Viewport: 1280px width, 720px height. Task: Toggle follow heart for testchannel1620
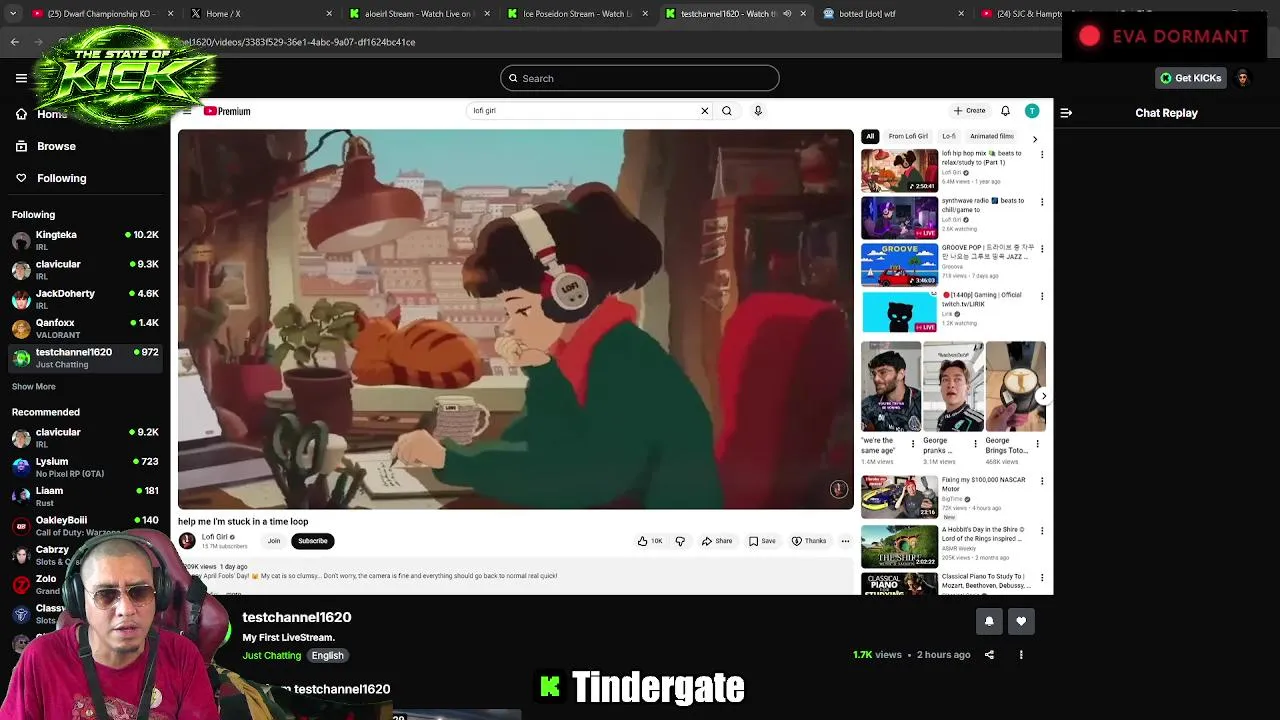[x=1021, y=621]
